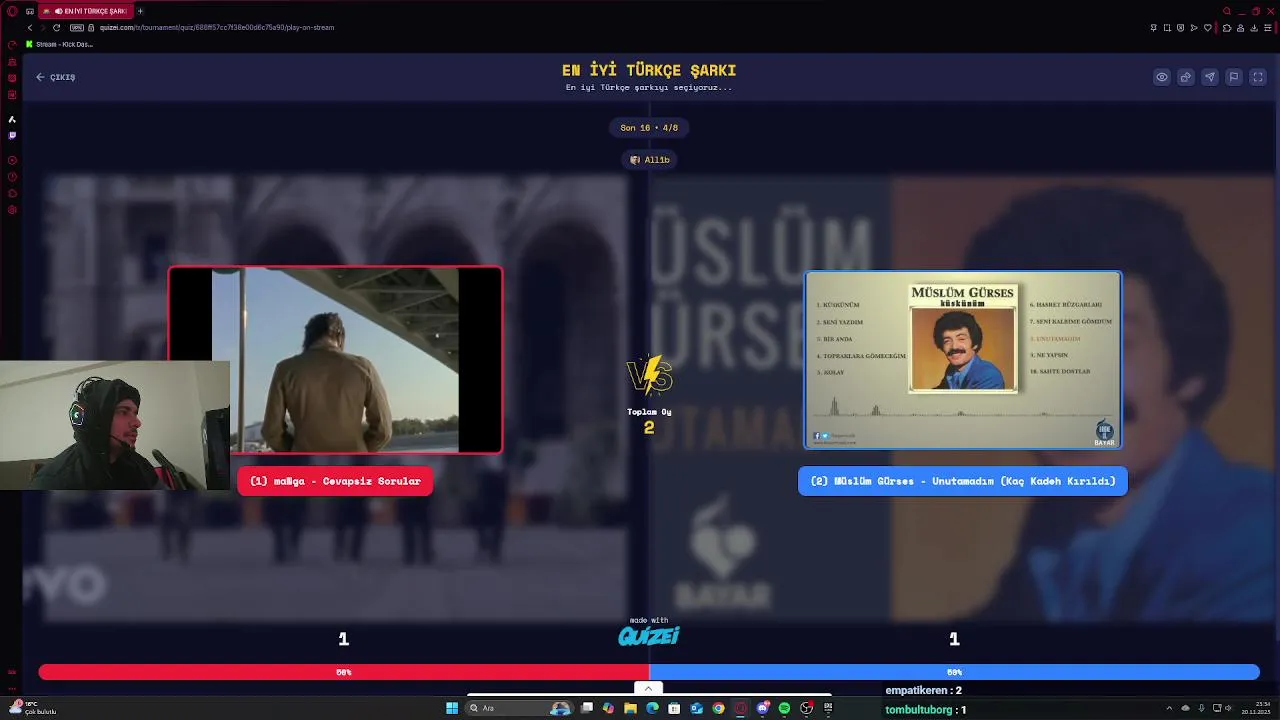Report quiz with the flag icon
The height and width of the screenshot is (720, 1280).
[1234, 77]
